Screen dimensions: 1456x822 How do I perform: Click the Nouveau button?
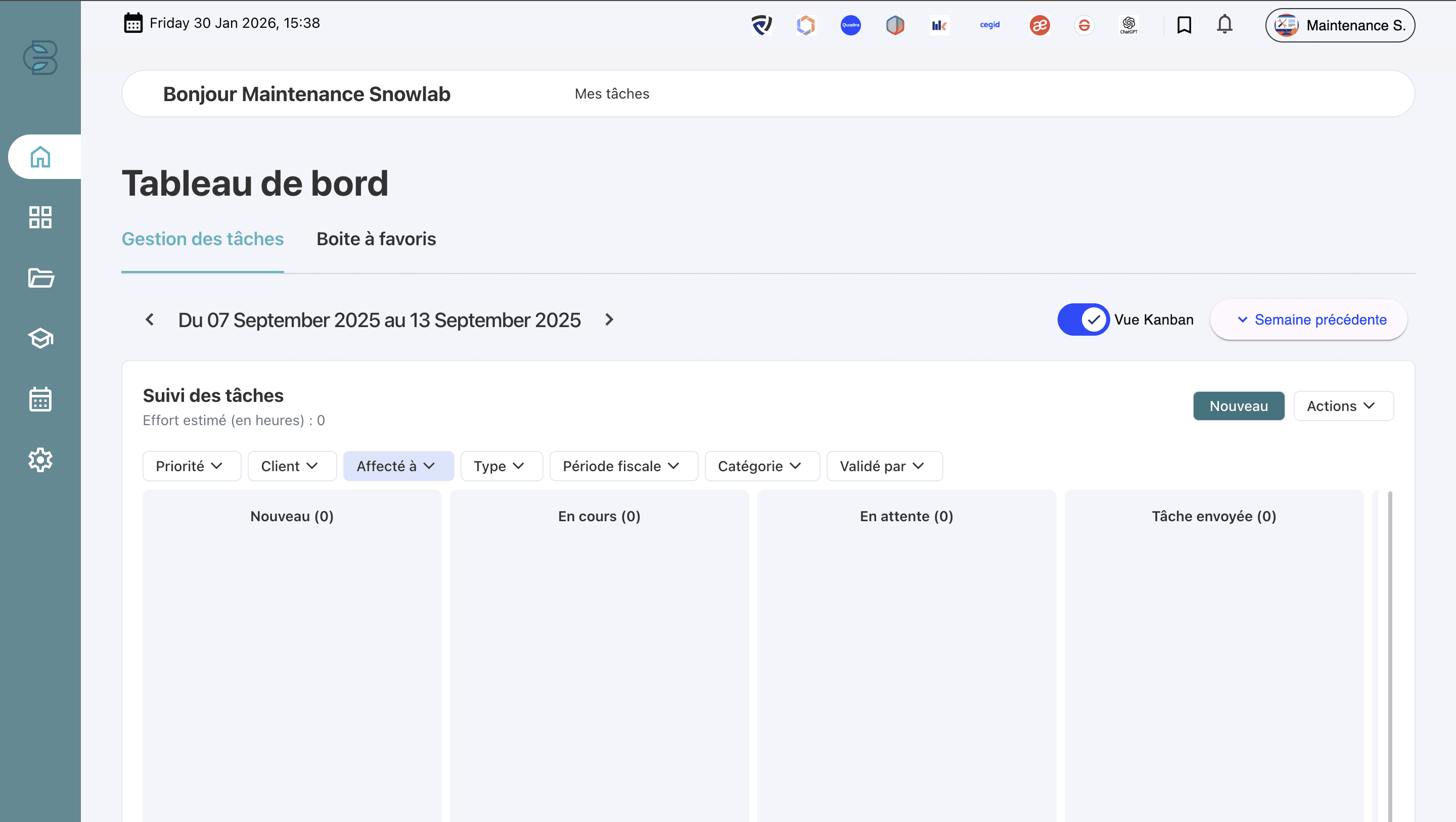(x=1238, y=406)
